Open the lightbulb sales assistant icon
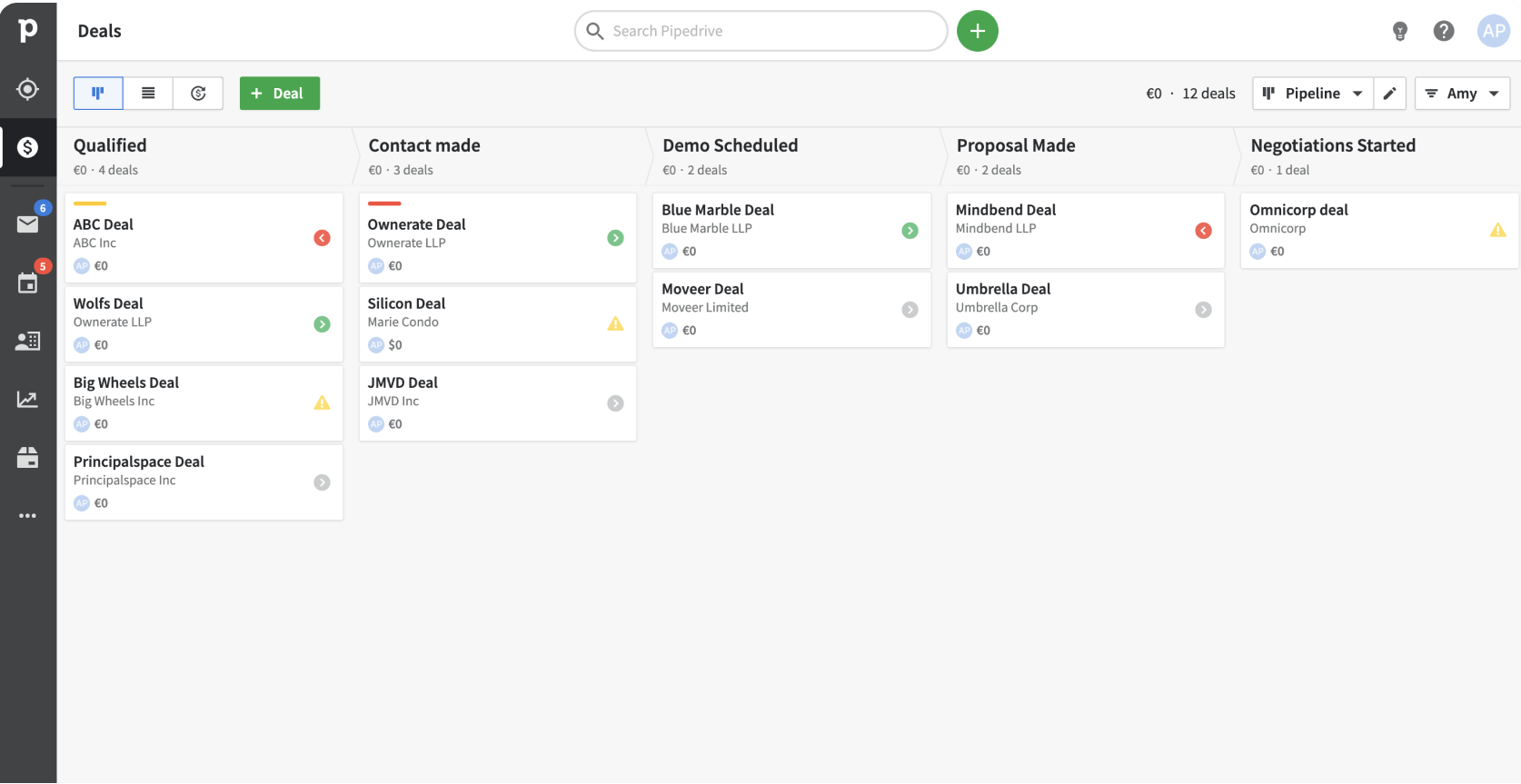The width and height of the screenshot is (1521, 784). pos(1399,32)
